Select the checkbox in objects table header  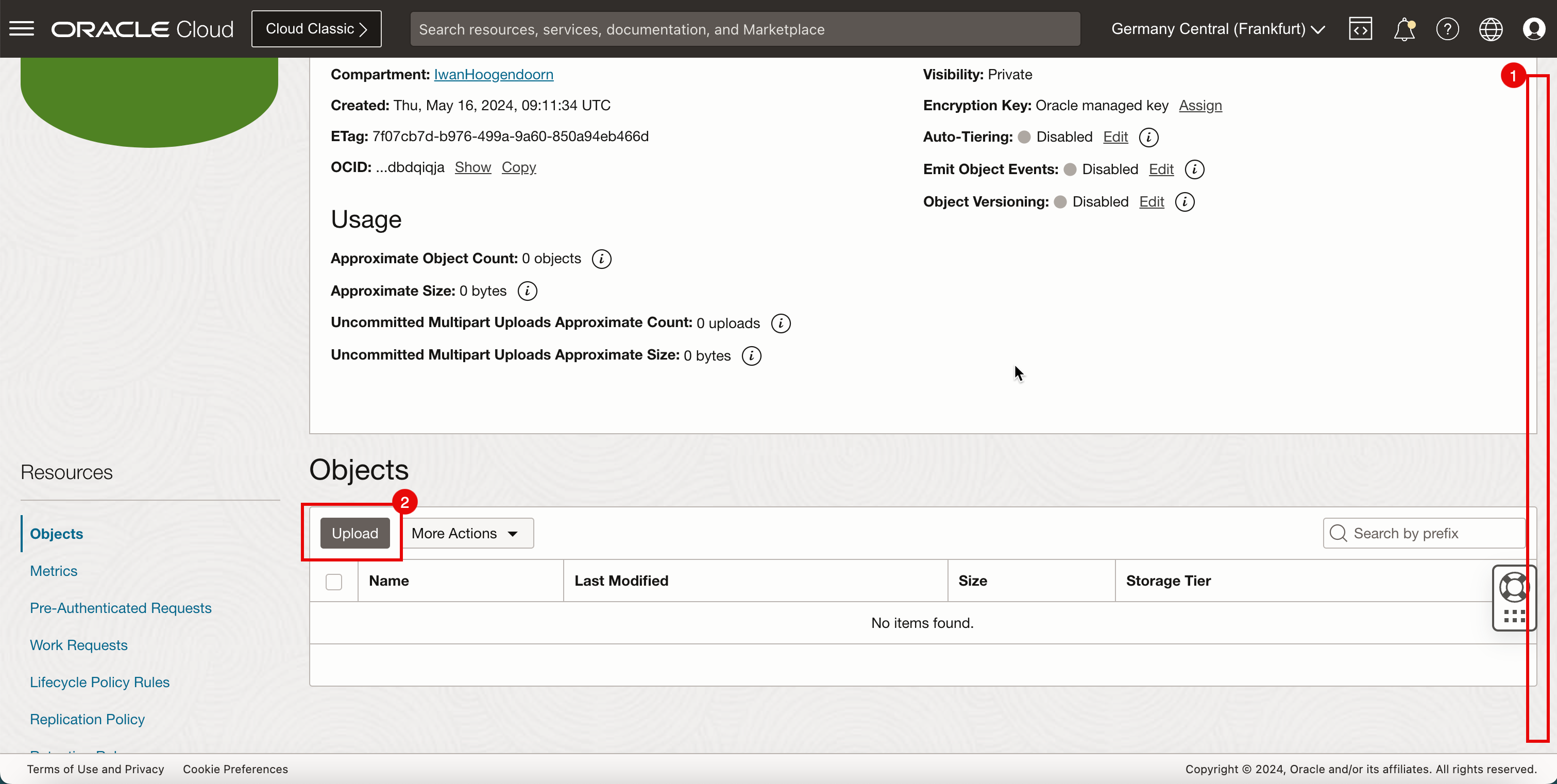333,581
